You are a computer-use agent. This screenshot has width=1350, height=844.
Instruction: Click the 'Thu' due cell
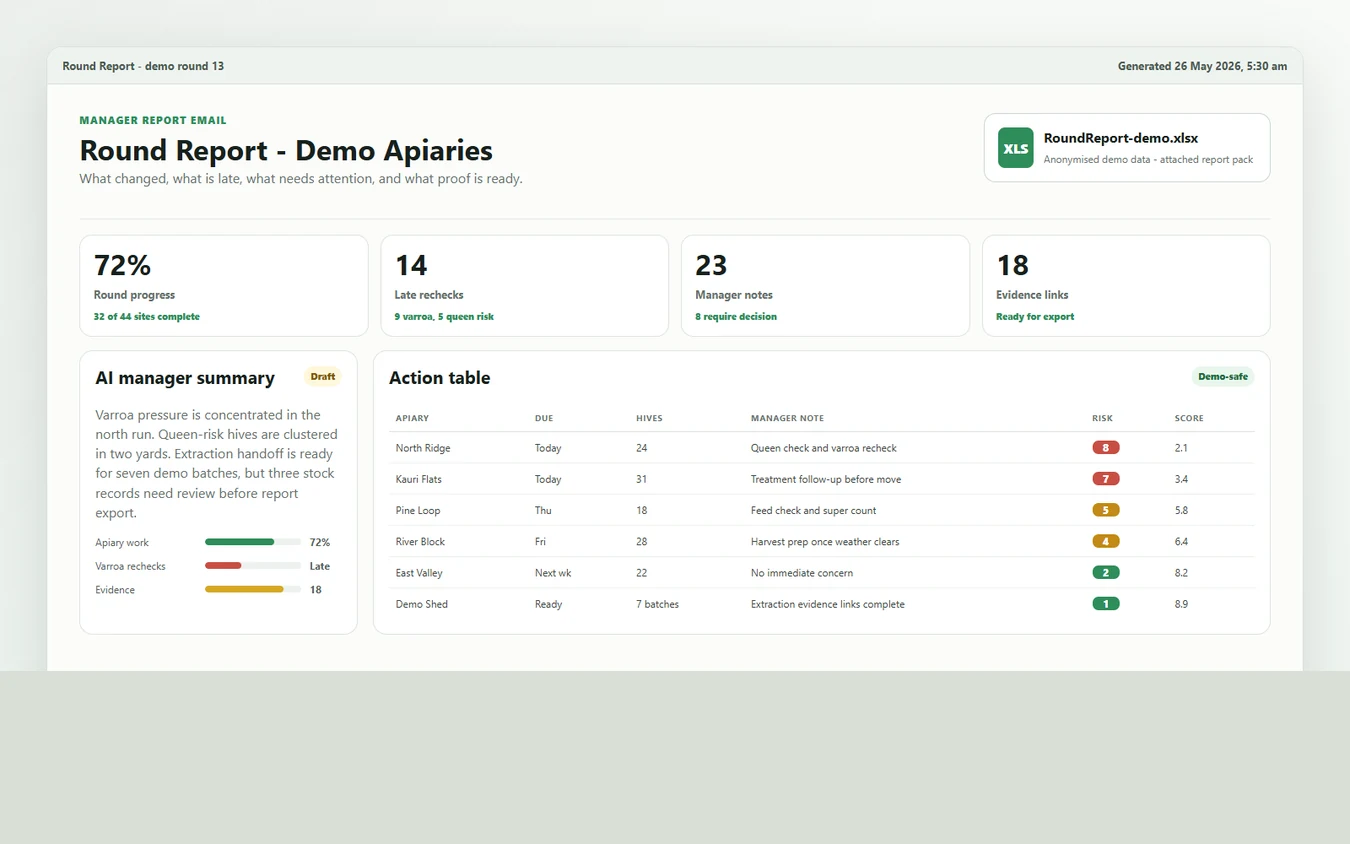pos(543,510)
